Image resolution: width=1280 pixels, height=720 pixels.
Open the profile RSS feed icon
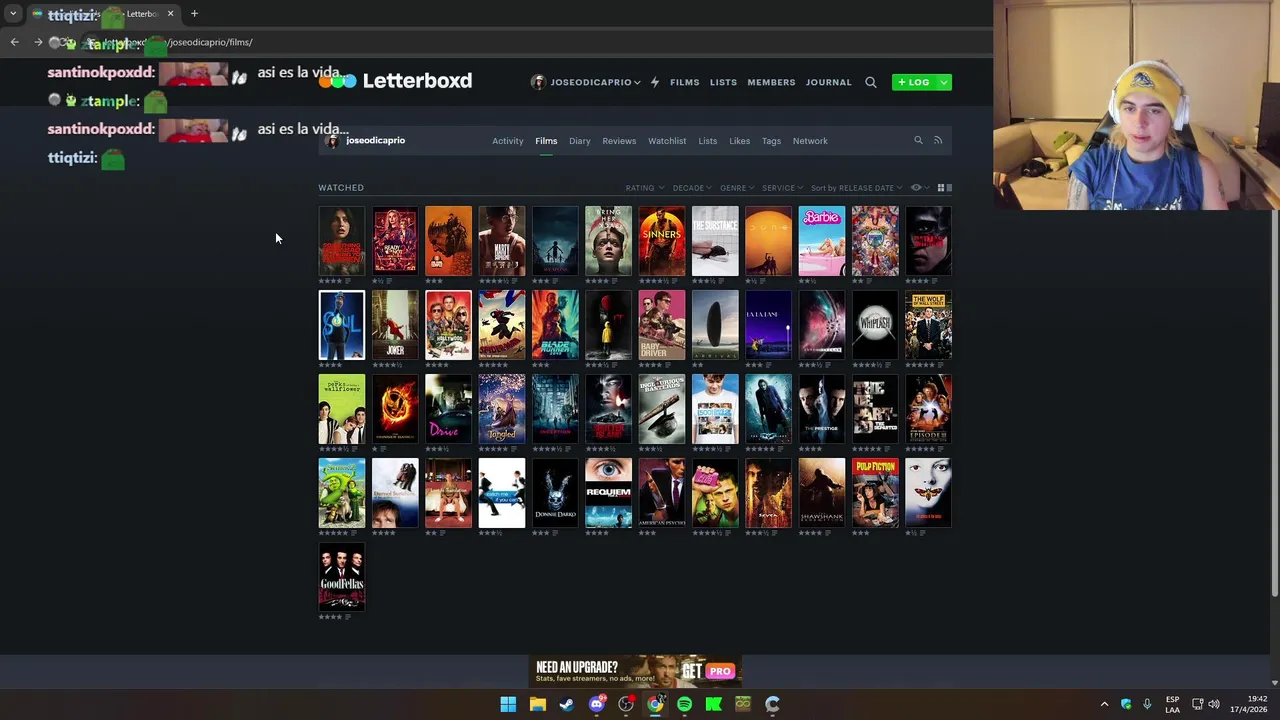pos(938,141)
